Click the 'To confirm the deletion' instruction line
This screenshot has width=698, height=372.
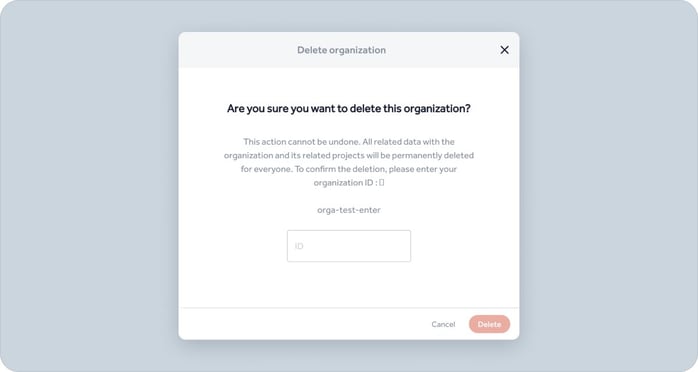point(376,169)
